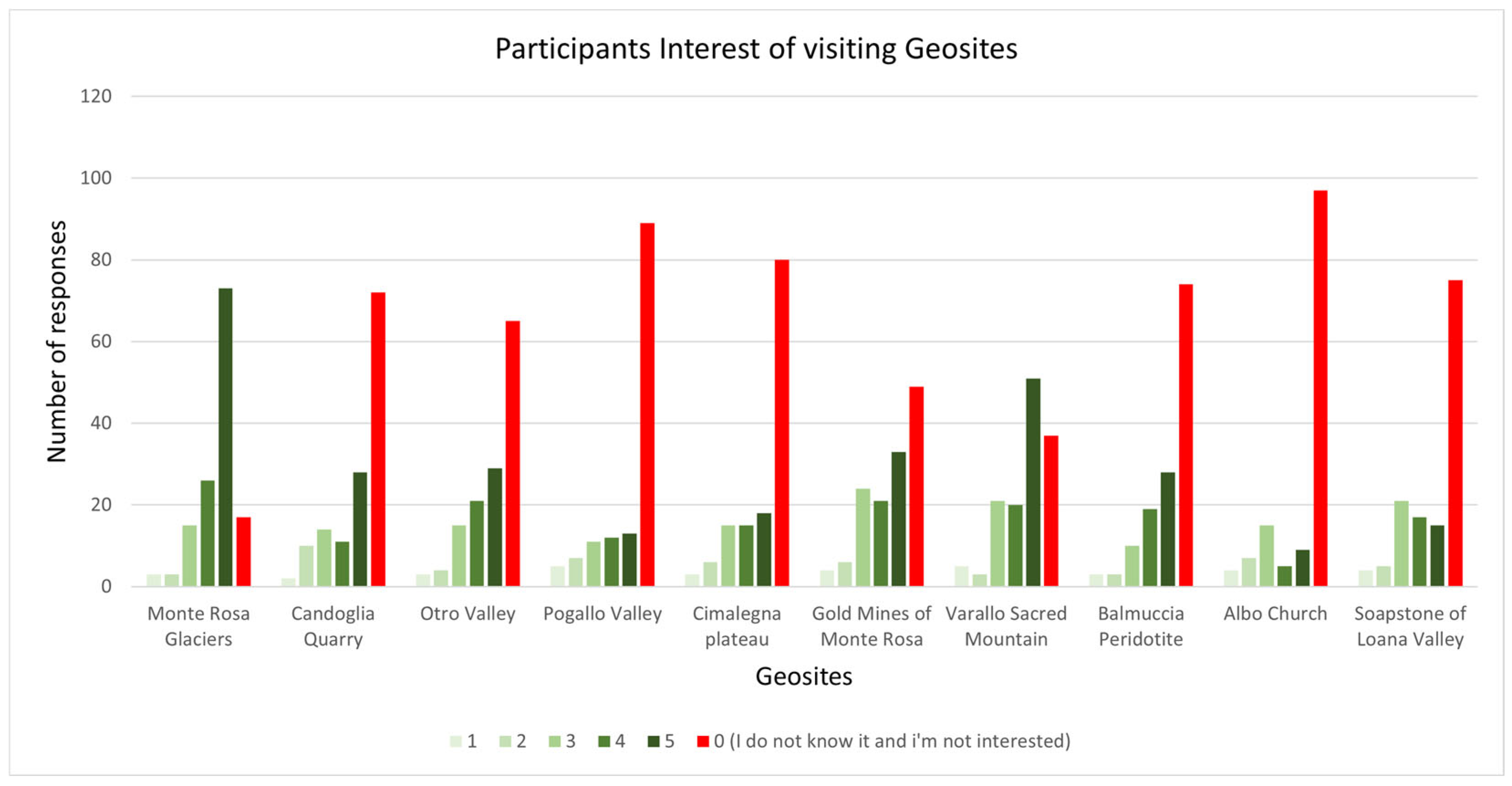
Task: Click the 'Balmuccia Peridotite' category label
Action: point(1141,626)
